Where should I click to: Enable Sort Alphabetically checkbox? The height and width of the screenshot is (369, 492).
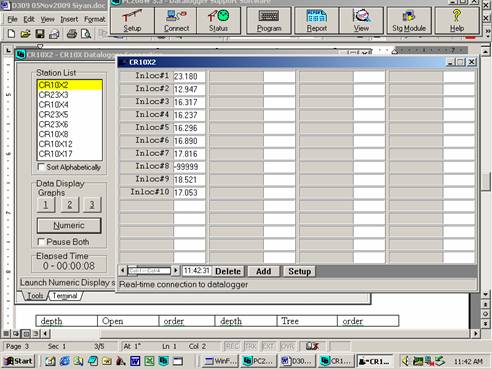click(41, 167)
